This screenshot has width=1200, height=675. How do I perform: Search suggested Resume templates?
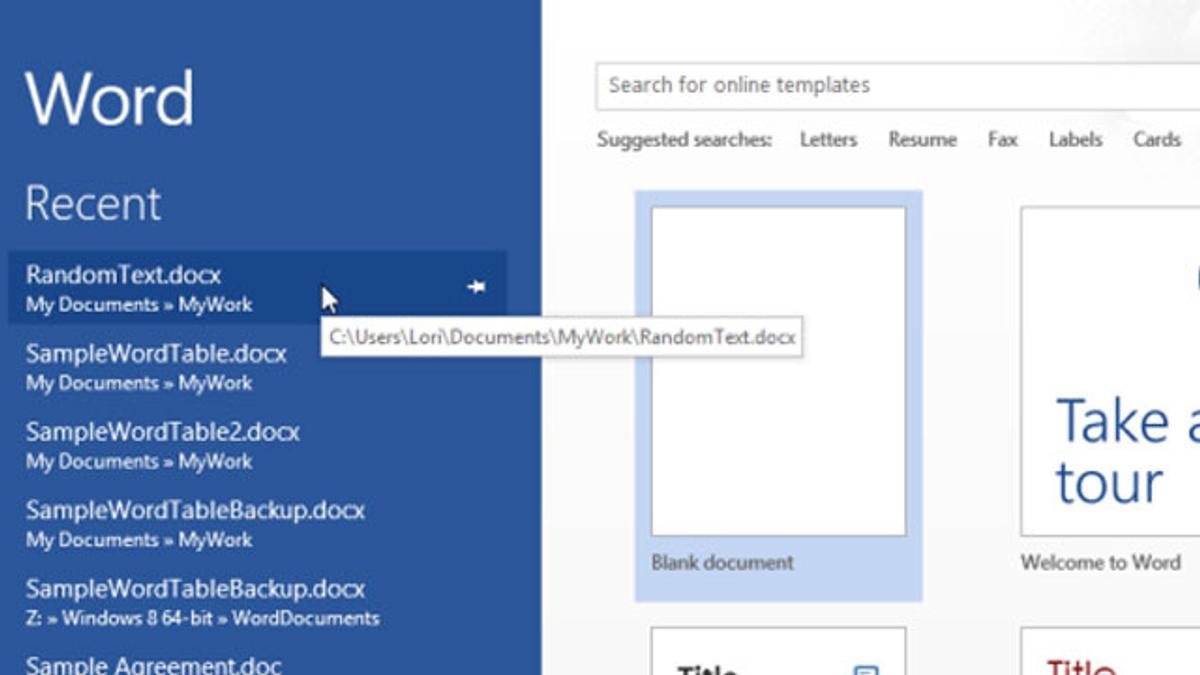(x=922, y=140)
